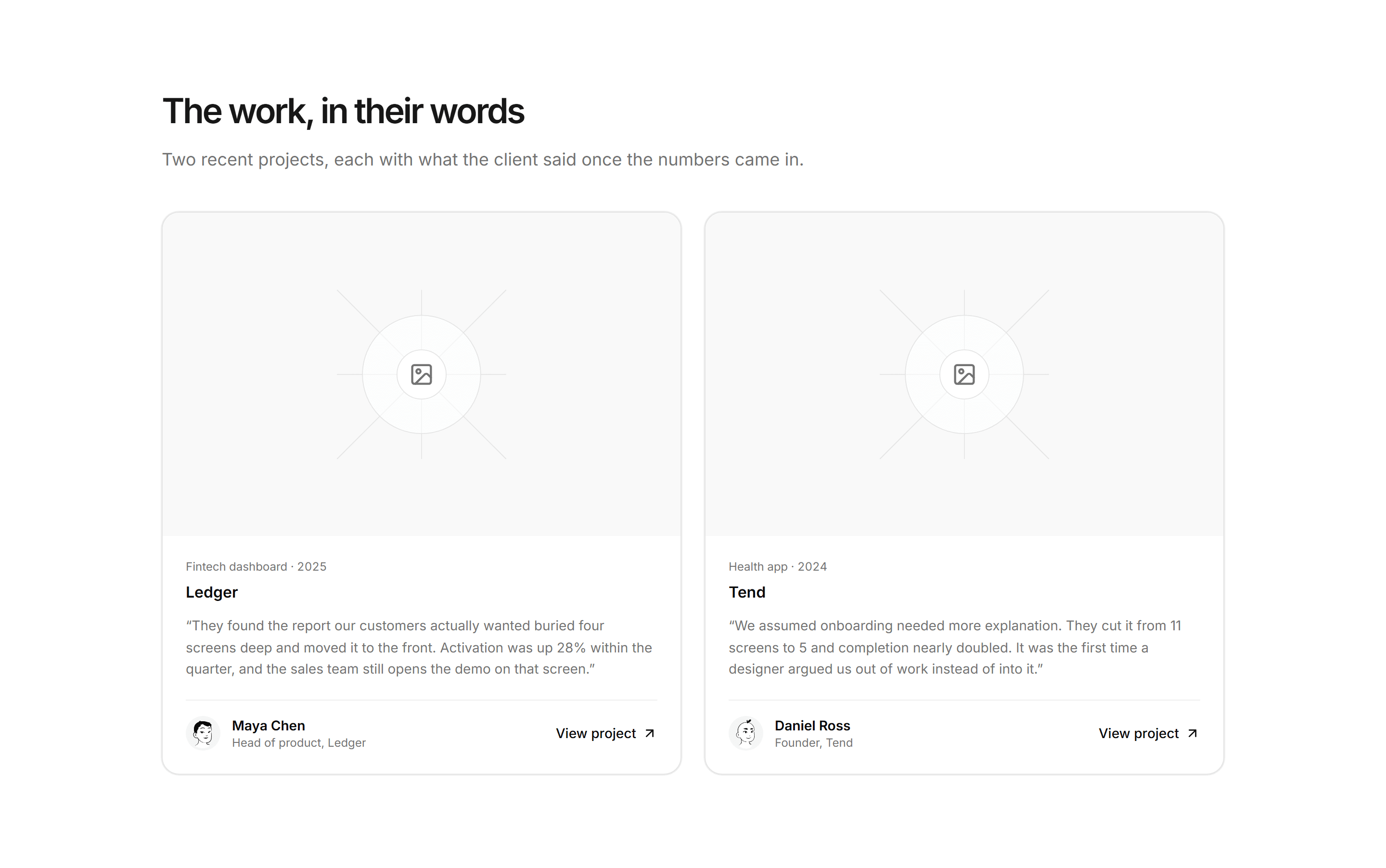Click the heading The work, in their words
1386x868 pixels.
tap(343, 111)
